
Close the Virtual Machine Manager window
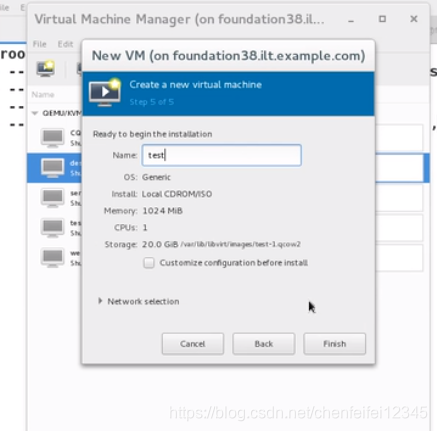pyautogui.click(x=414, y=19)
